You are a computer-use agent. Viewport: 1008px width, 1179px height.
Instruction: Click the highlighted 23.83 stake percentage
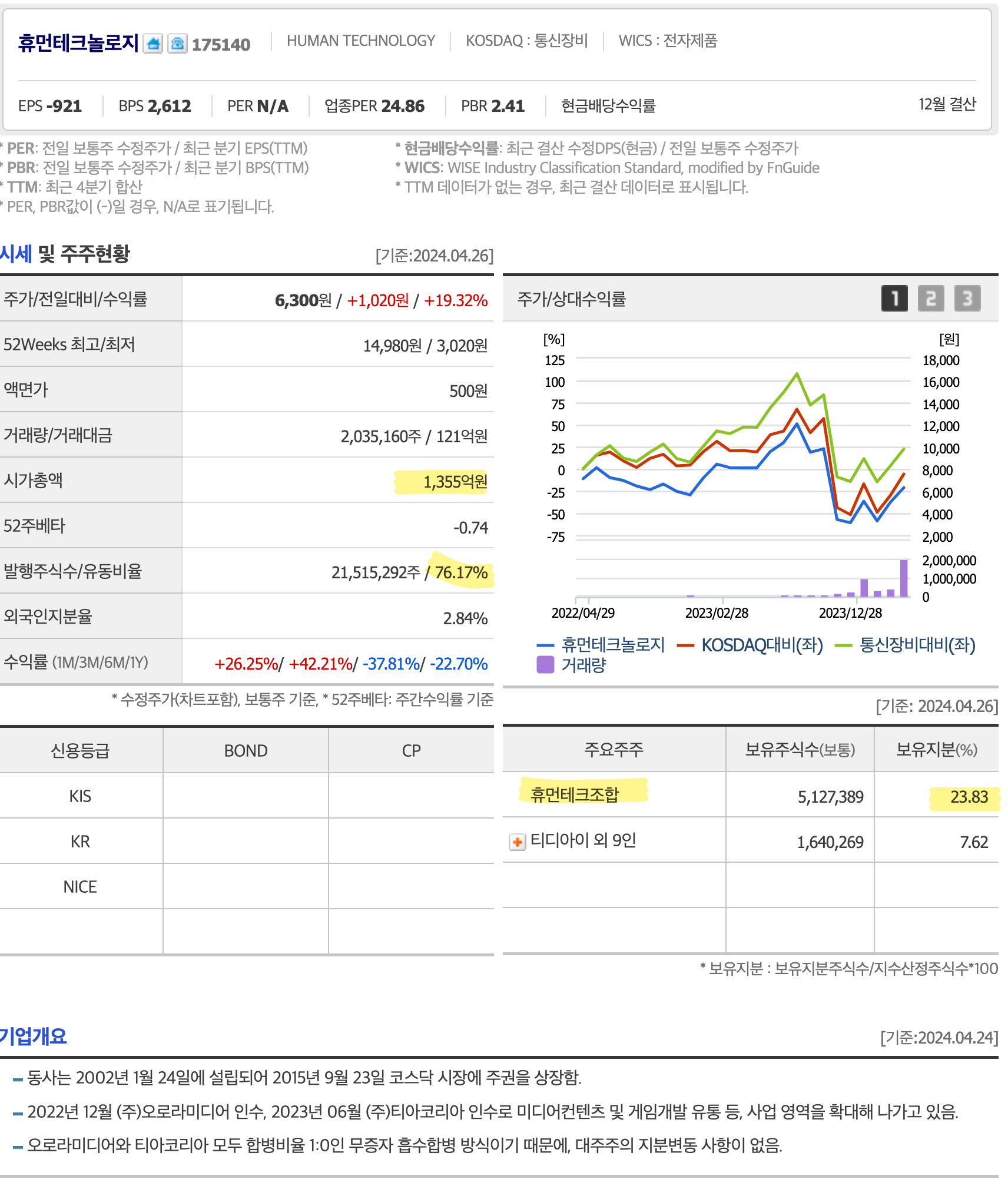(969, 797)
